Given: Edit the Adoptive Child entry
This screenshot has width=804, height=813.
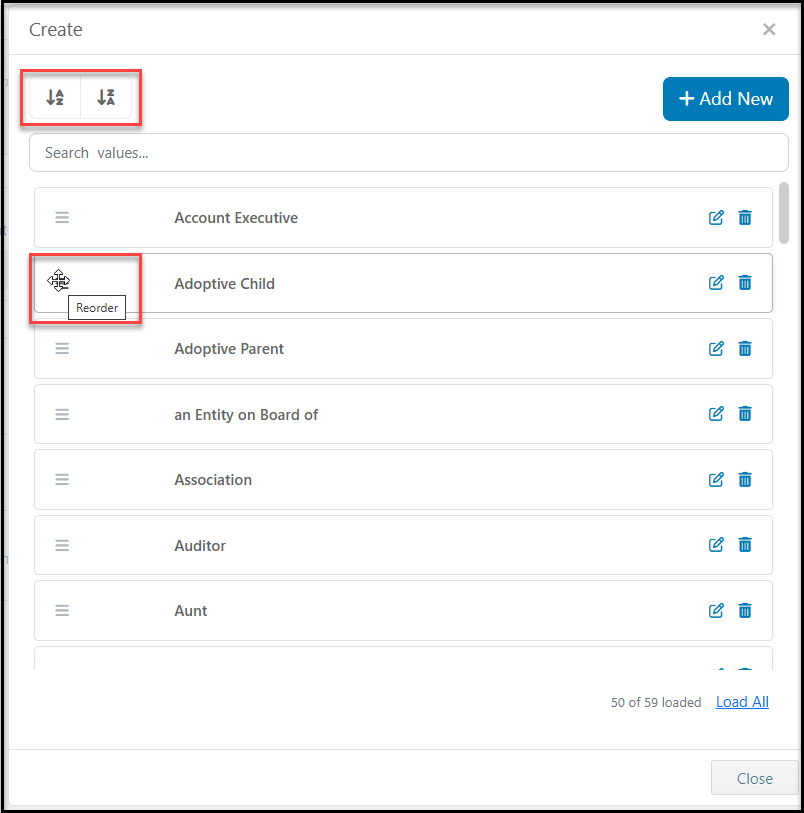Looking at the screenshot, I should (716, 283).
